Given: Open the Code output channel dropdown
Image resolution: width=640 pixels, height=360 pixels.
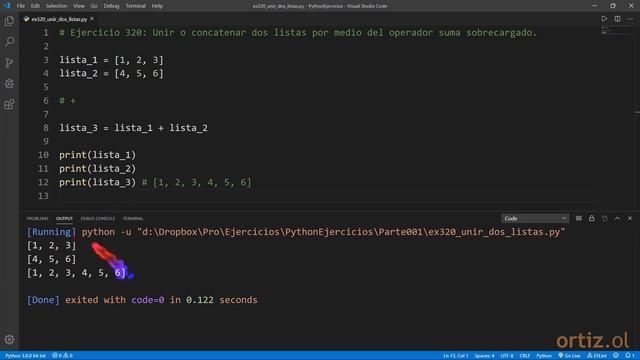Looking at the screenshot, I should coord(535,218).
